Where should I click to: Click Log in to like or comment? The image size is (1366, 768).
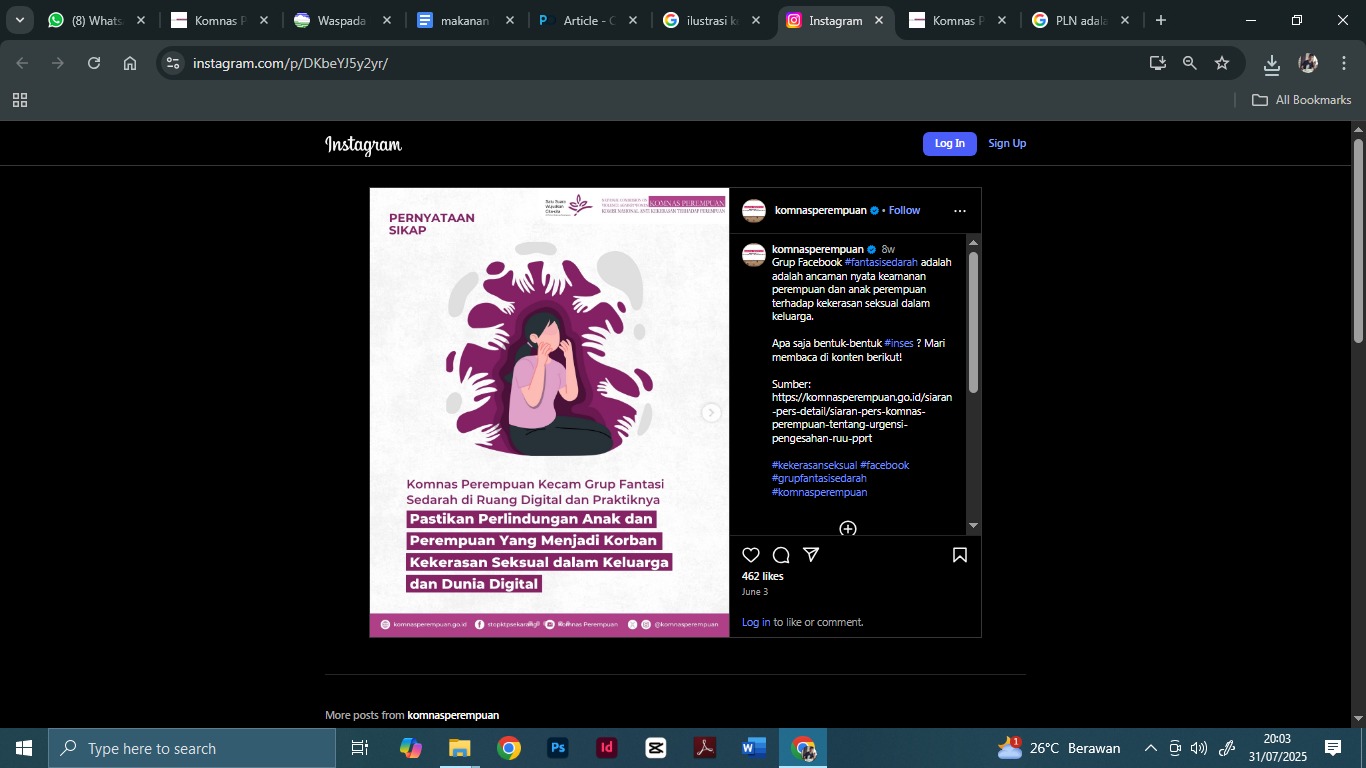(756, 622)
